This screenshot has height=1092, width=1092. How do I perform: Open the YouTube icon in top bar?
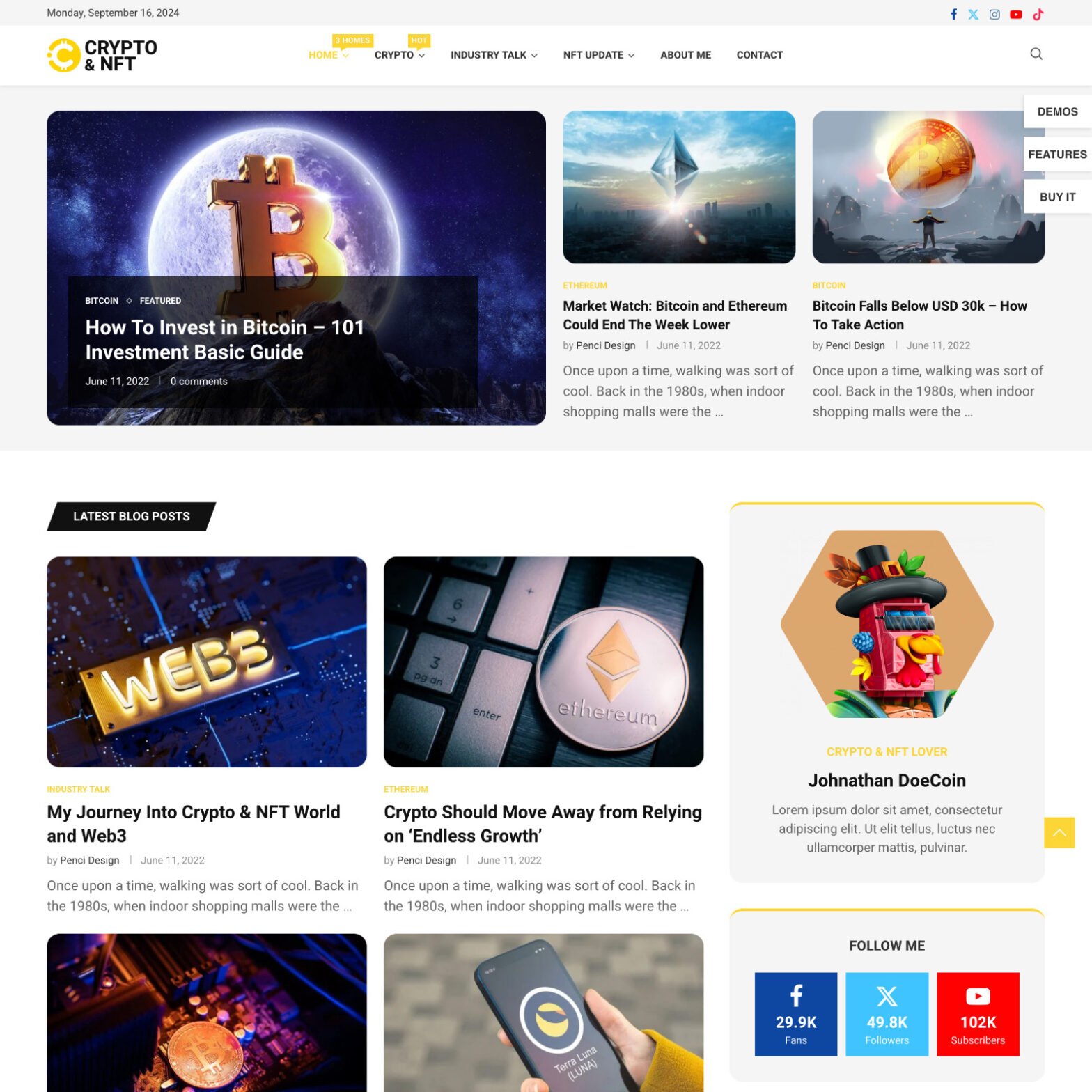1016,14
